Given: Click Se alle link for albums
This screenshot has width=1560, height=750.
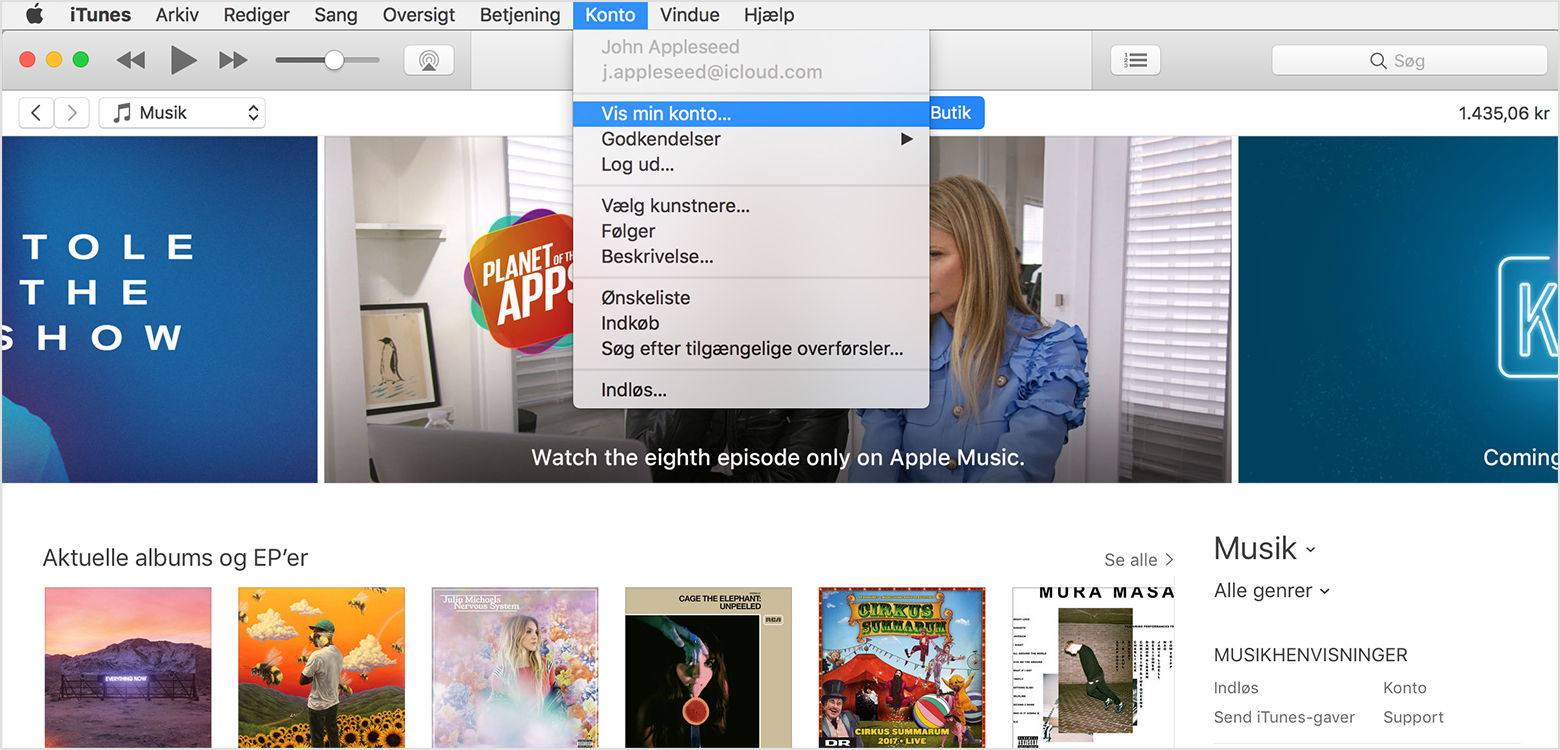Looking at the screenshot, I should coord(1138,560).
